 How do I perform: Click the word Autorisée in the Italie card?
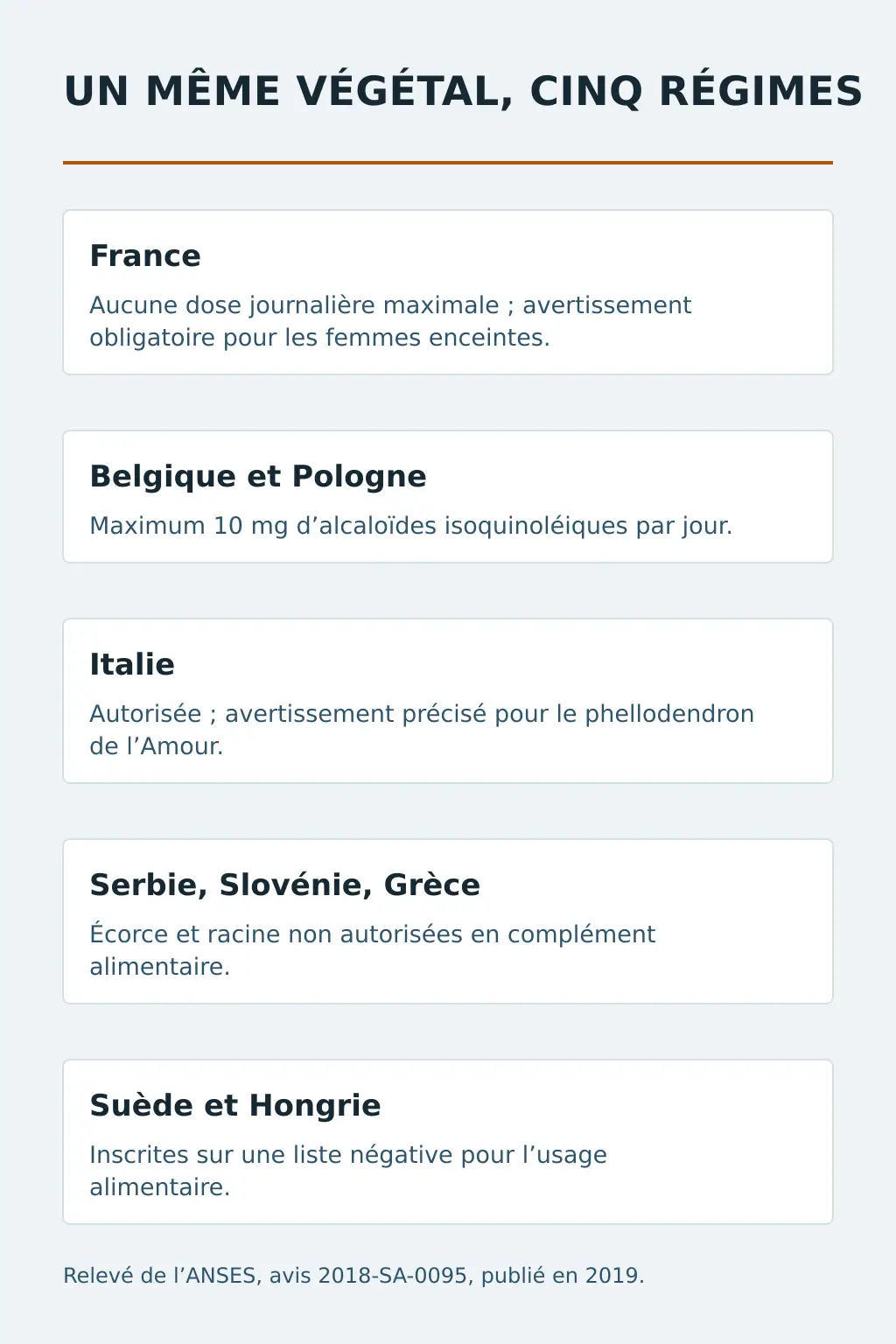tap(145, 714)
